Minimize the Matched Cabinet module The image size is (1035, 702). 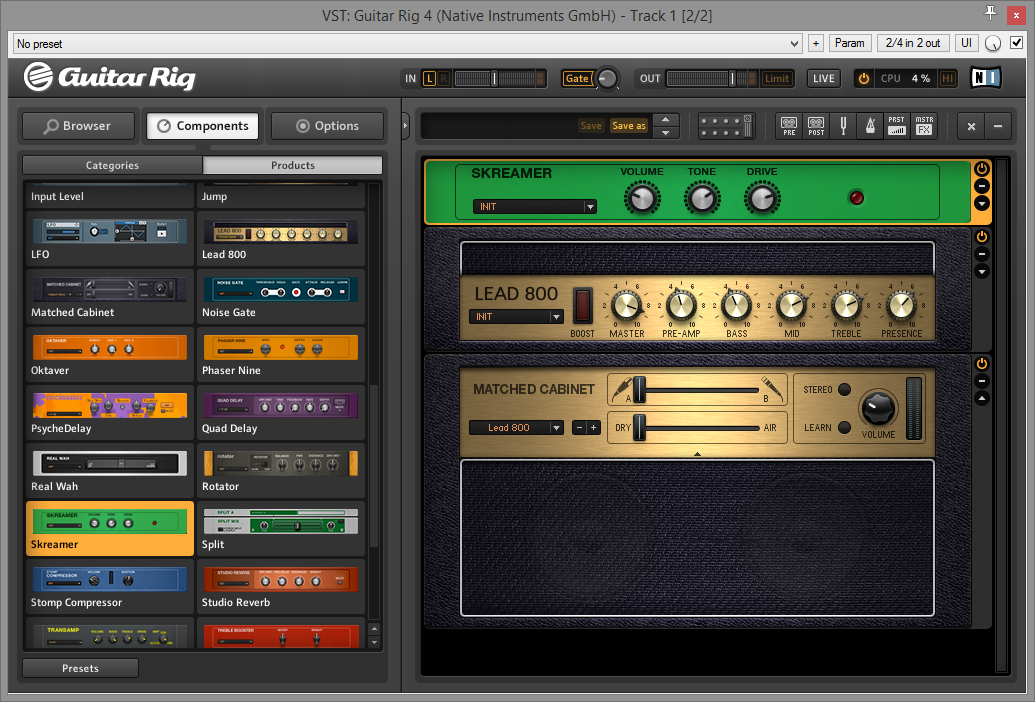(982, 381)
